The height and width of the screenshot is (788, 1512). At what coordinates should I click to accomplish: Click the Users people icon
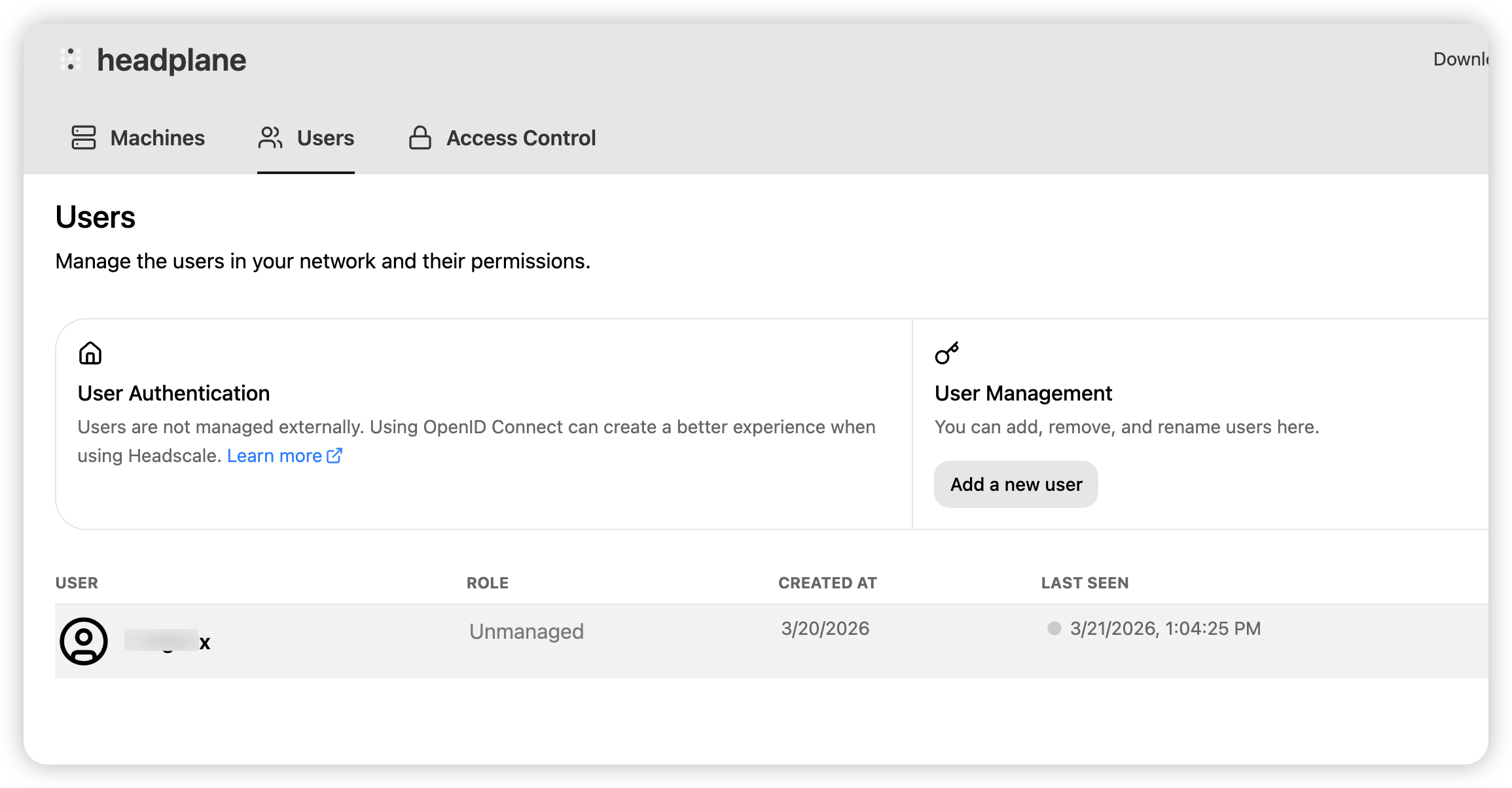(270, 138)
